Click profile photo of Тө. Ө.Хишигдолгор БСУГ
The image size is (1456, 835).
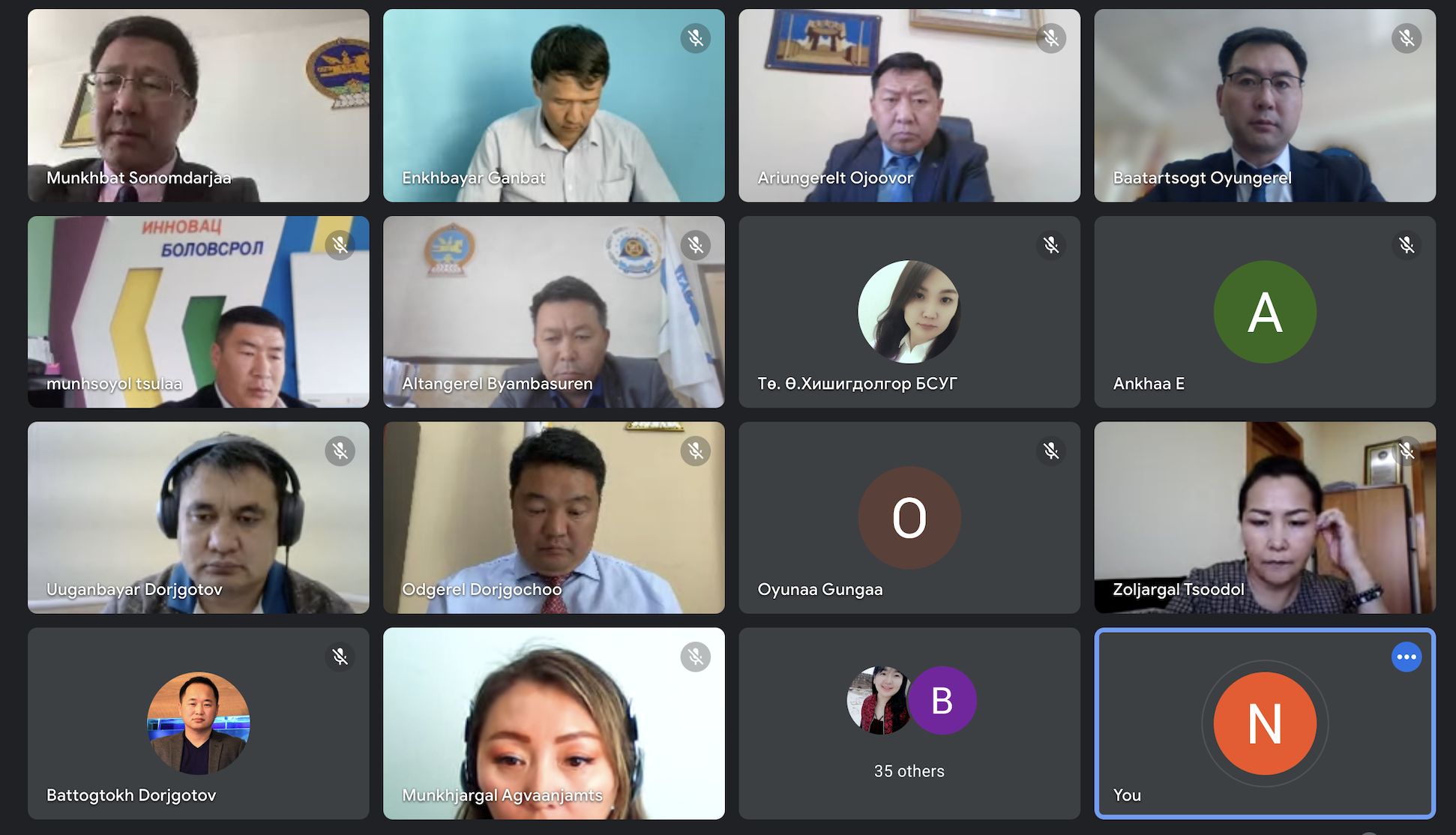click(x=909, y=312)
